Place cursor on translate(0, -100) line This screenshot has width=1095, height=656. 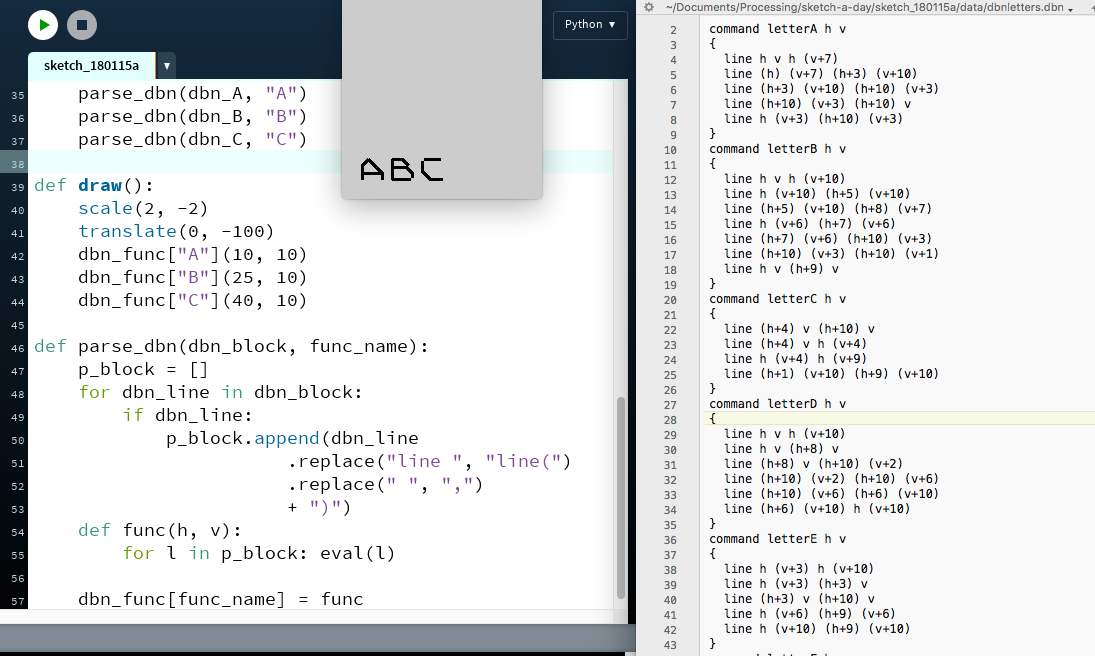(175, 231)
